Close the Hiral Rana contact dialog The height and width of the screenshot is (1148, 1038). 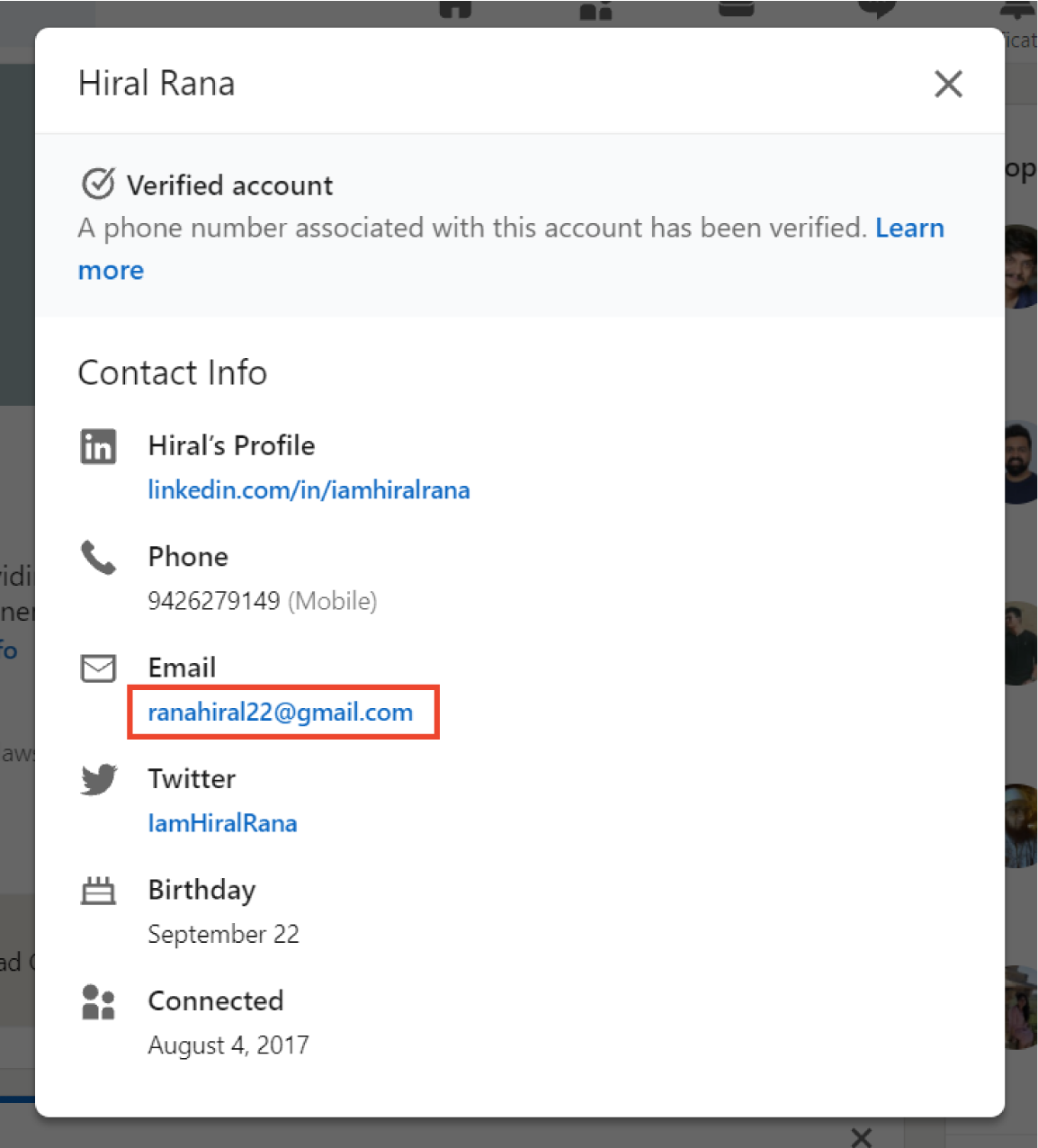948,84
